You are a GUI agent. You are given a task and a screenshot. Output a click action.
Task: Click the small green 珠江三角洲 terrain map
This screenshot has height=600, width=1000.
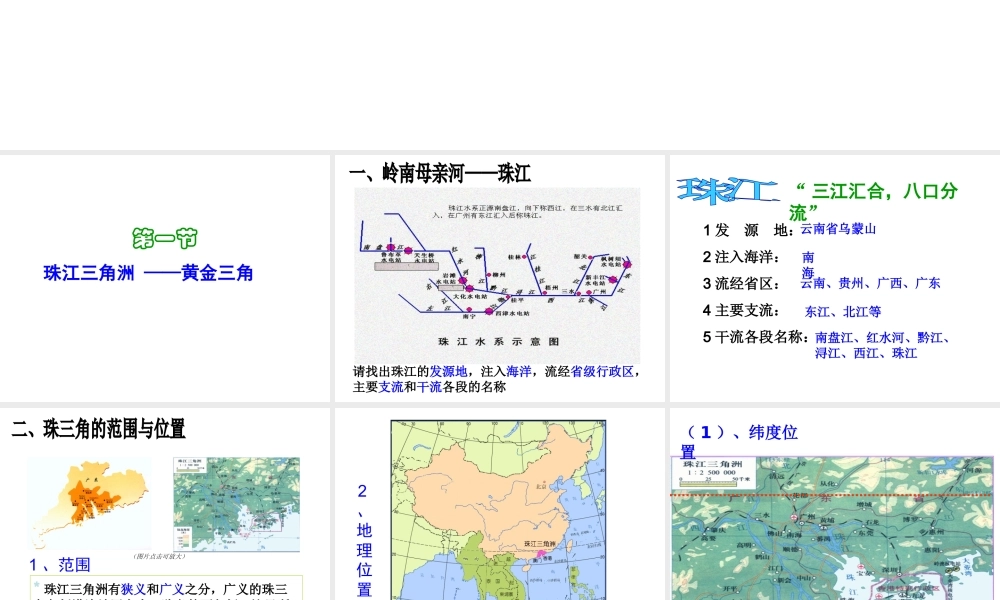click(237, 504)
